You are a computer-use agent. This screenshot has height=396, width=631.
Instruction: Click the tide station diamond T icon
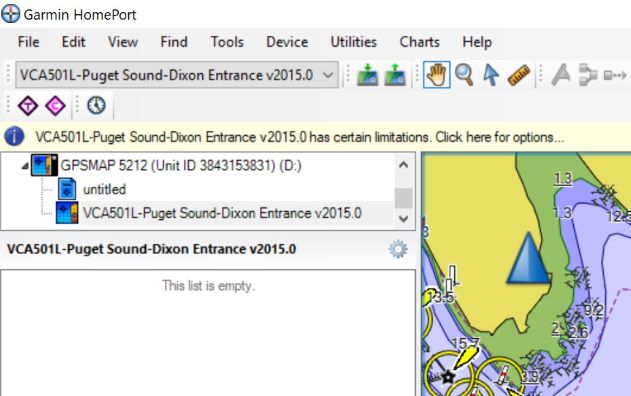(28, 106)
